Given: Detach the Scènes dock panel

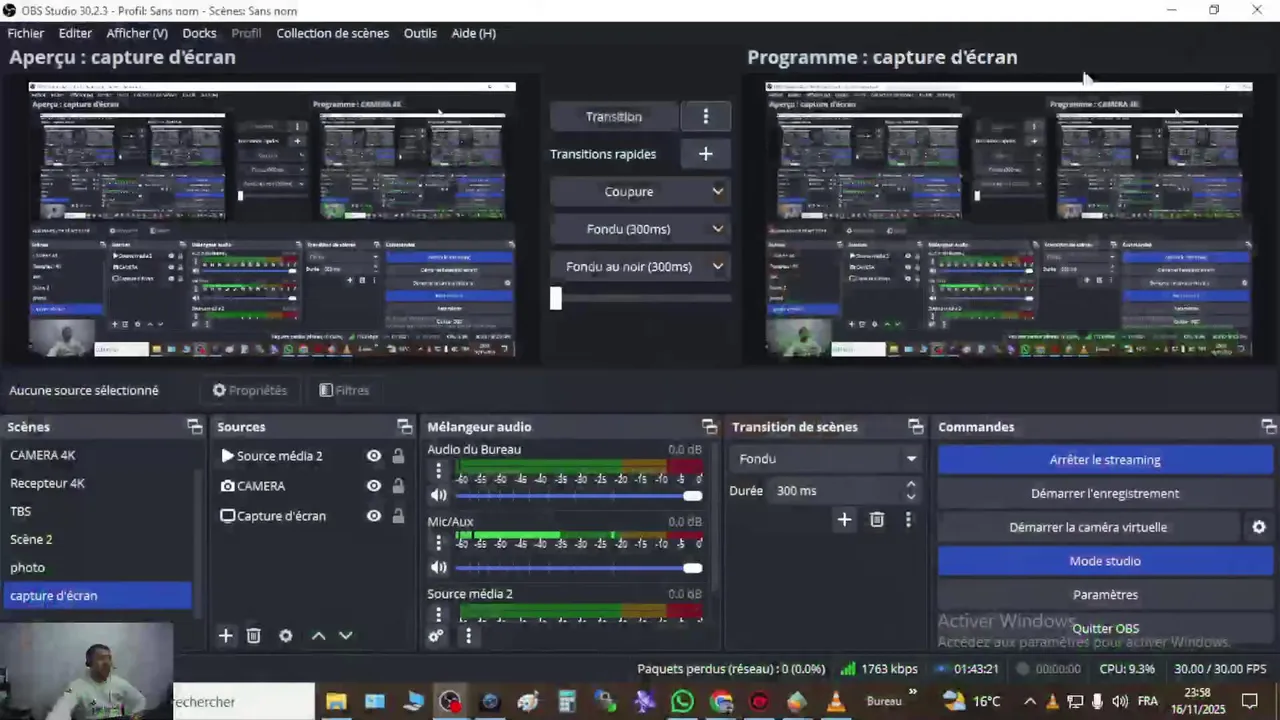Looking at the screenshot, I should click(x=194, y=427).
